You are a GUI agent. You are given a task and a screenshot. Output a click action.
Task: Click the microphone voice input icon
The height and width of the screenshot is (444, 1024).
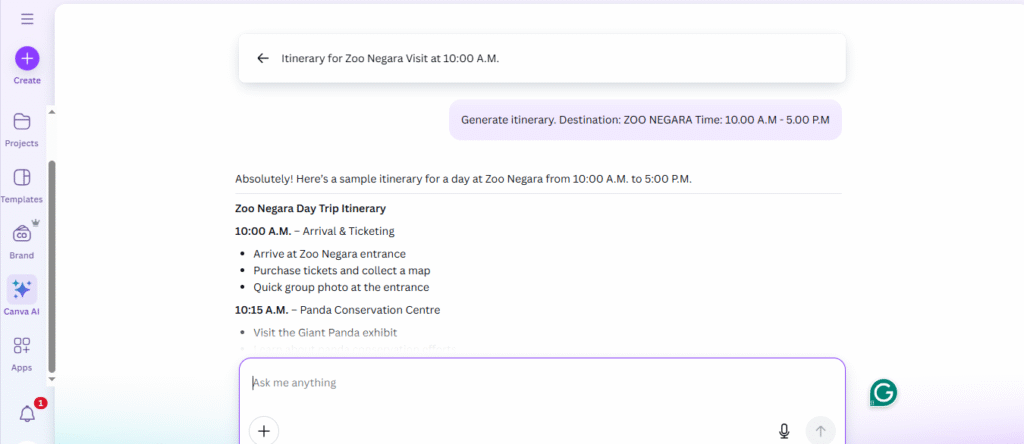(x=784, y=431)
